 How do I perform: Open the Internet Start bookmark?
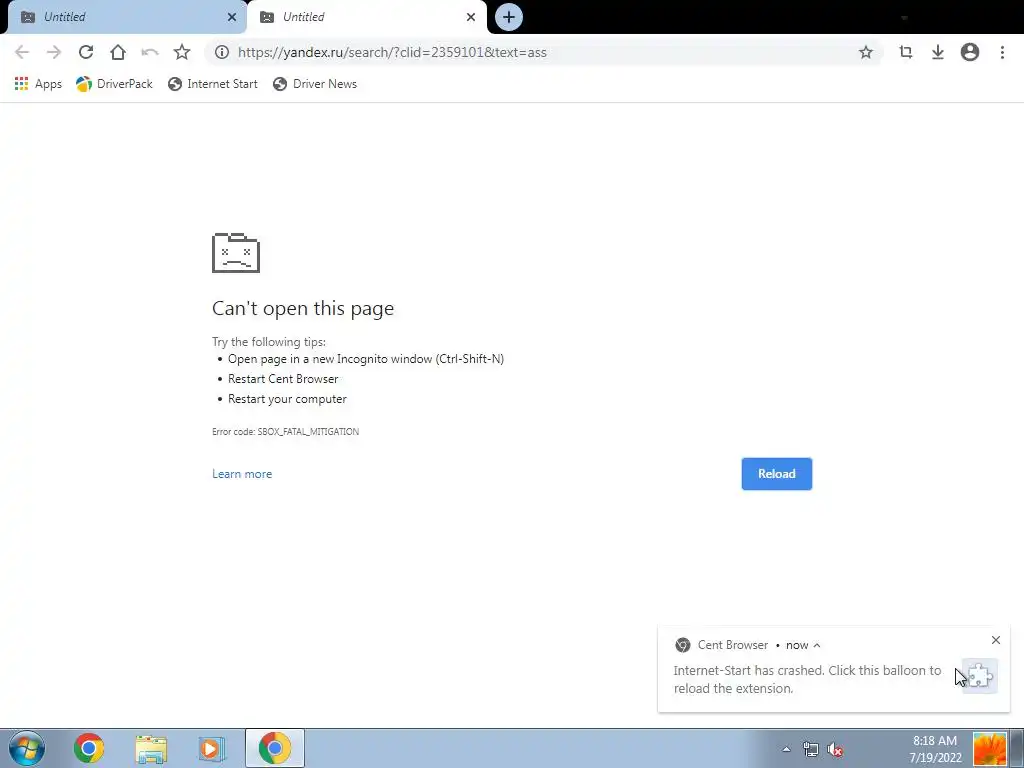tap(213, 84)
